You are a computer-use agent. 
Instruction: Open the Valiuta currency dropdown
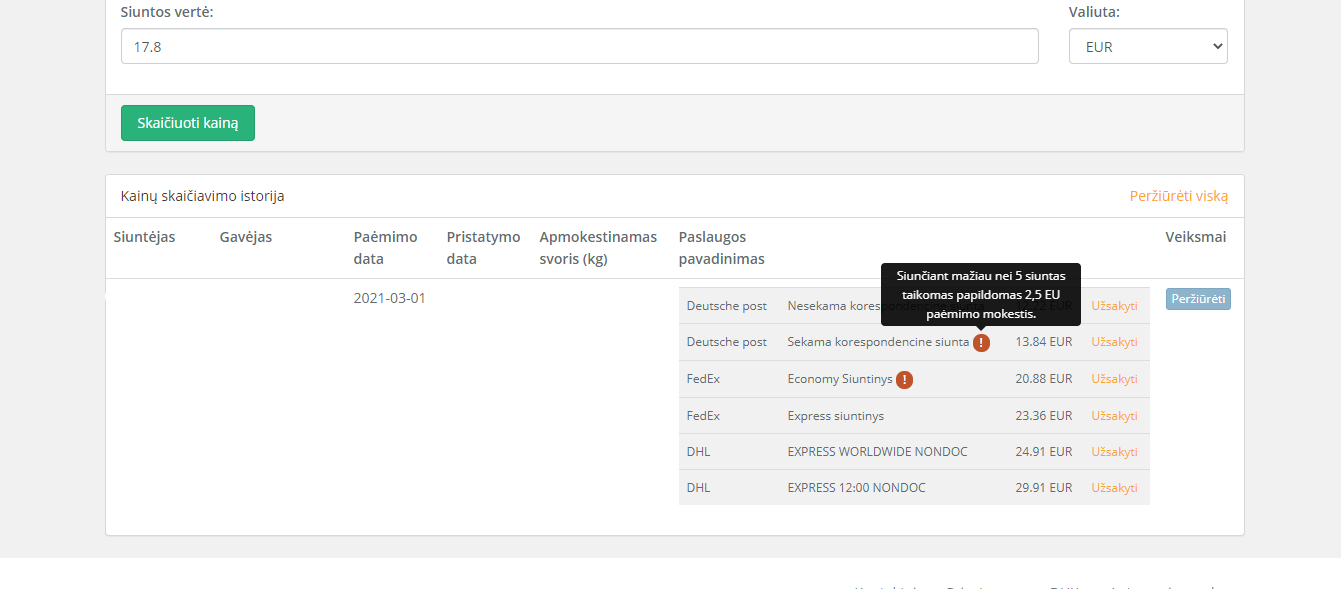point(1148,46)
